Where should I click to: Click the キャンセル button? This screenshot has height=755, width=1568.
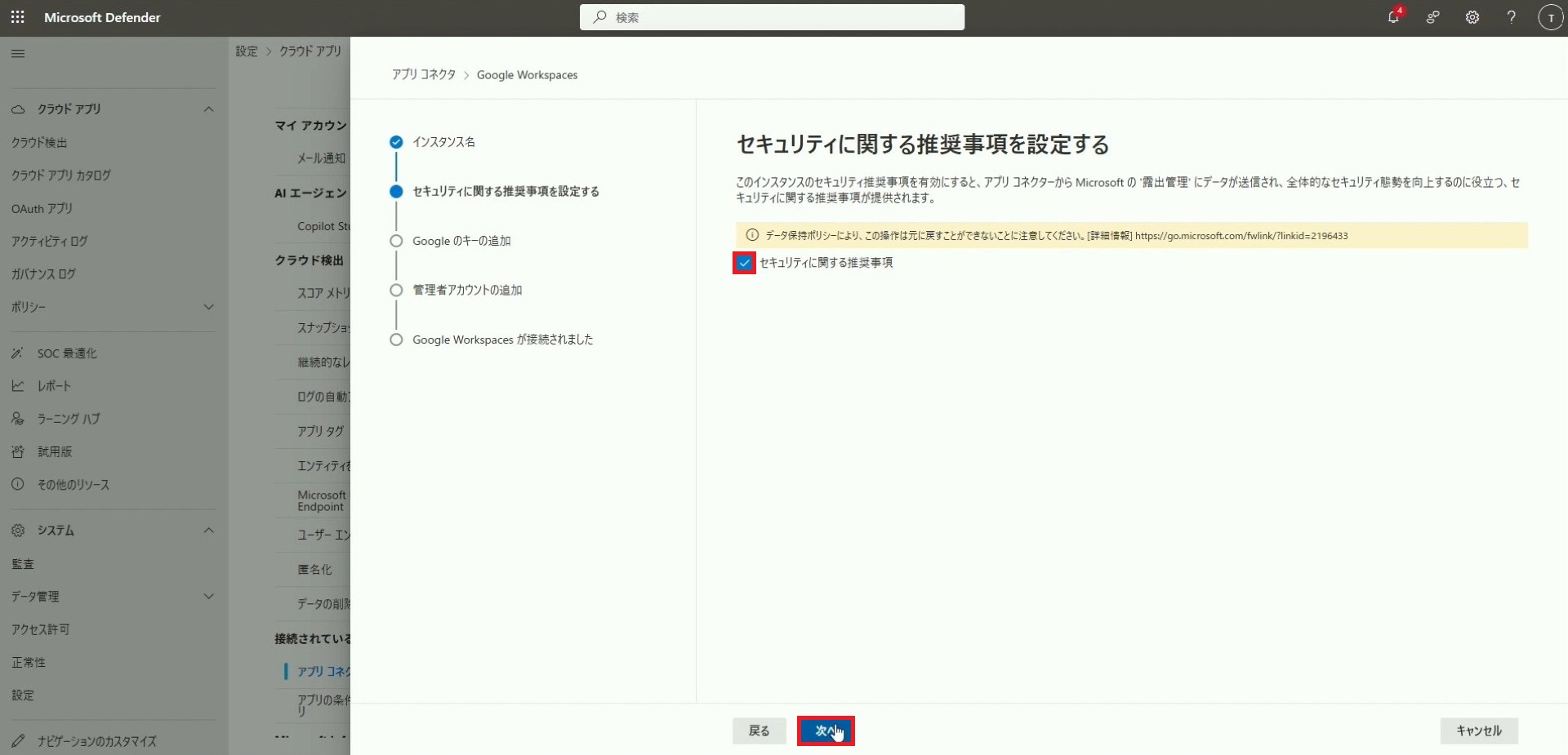[x=1478, y=731]
